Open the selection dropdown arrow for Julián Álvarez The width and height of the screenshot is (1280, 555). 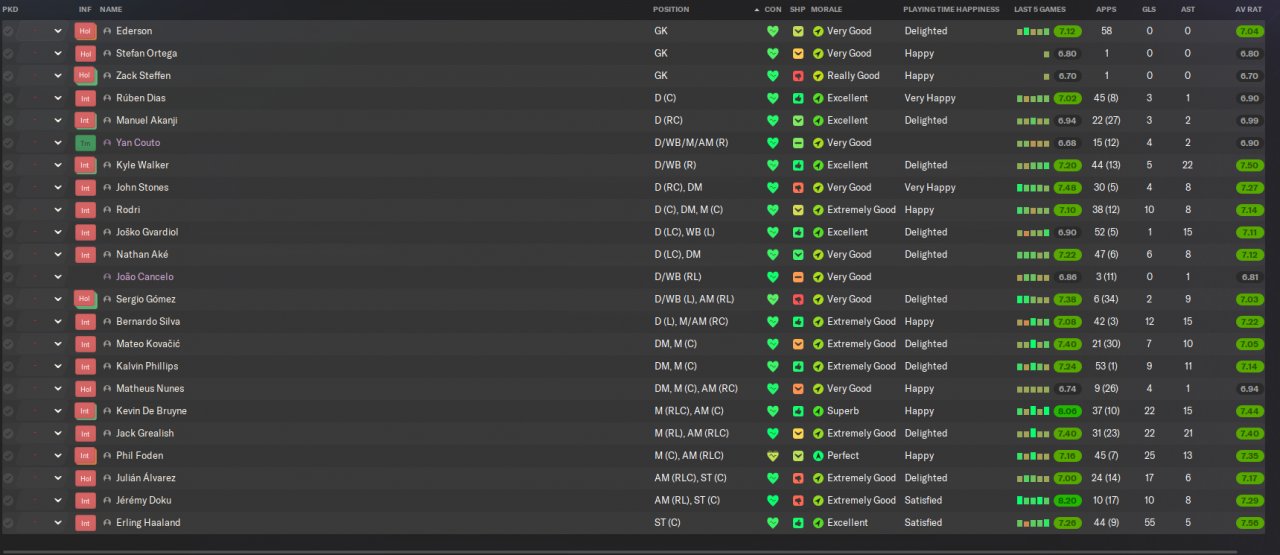point(58,478)
